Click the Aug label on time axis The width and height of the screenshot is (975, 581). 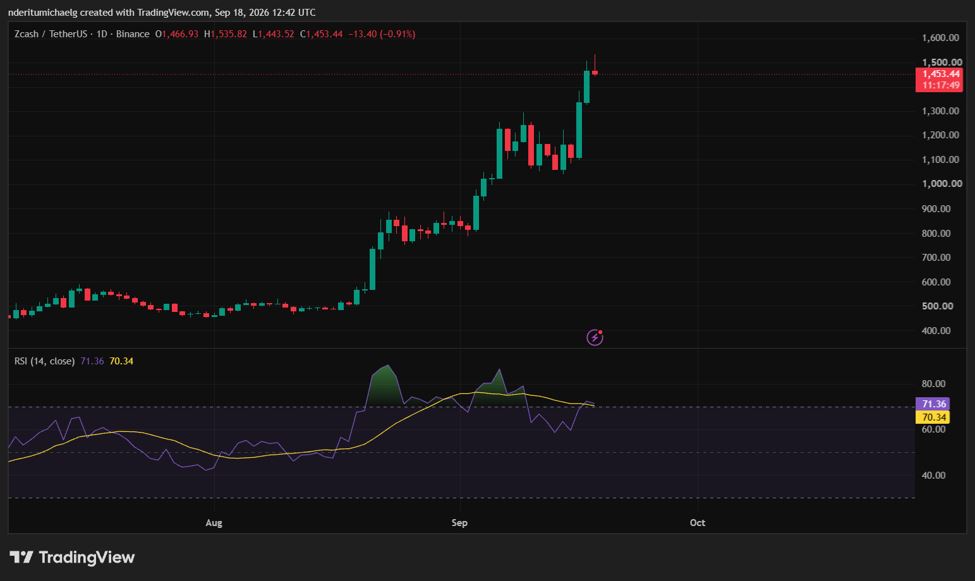click(x=214, y=523)
